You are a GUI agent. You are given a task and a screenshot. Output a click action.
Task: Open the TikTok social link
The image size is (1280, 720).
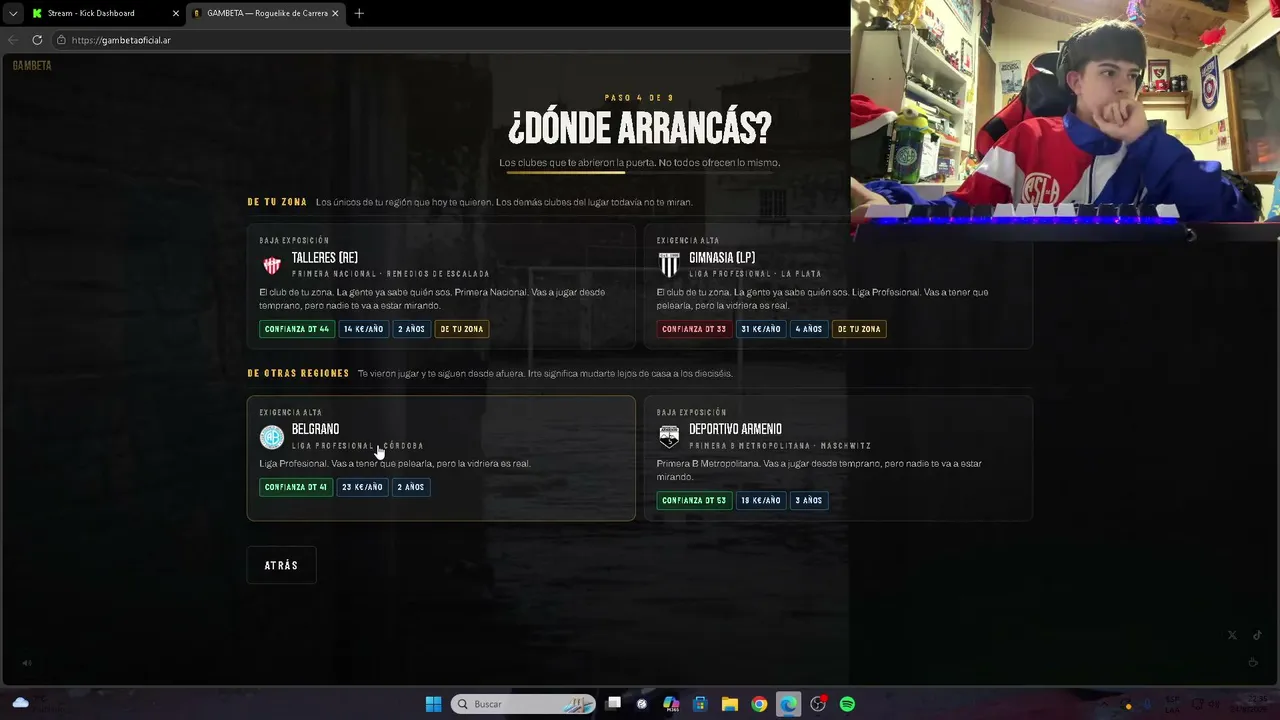tap(1257, 635)
